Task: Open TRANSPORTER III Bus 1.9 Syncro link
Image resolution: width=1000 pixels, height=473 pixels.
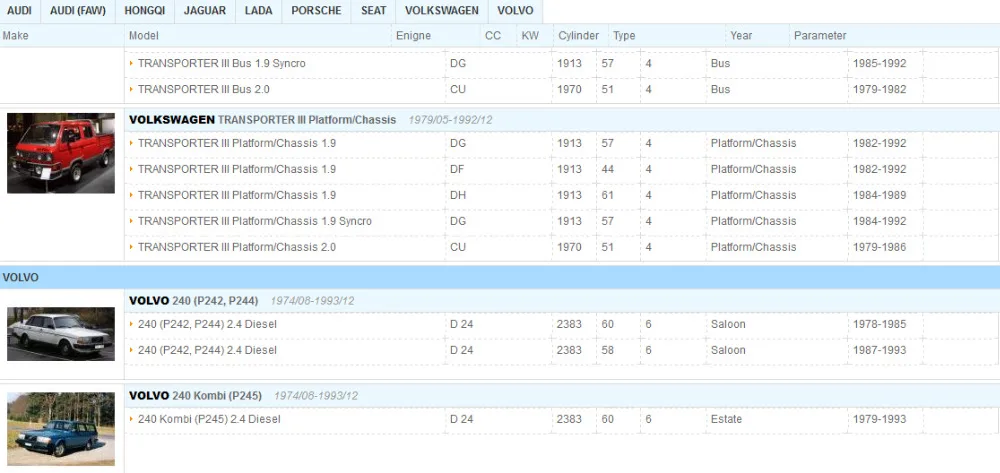Action: pyautogui.click(x=221, y=63)
